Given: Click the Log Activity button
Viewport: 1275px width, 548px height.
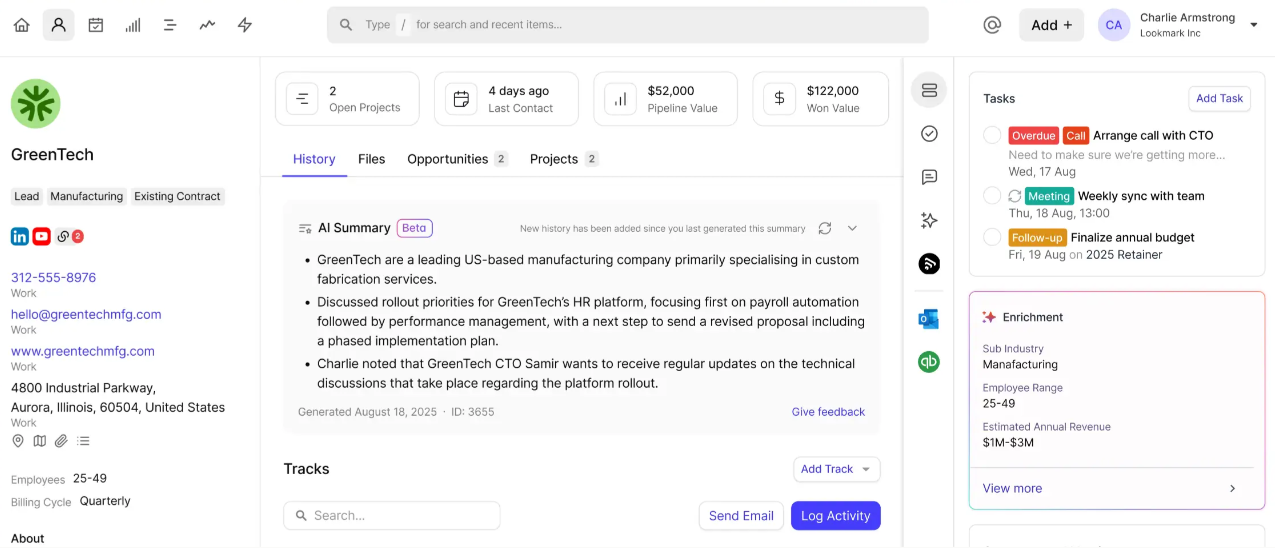Looking at the screenshot, I should pos(836,516).
